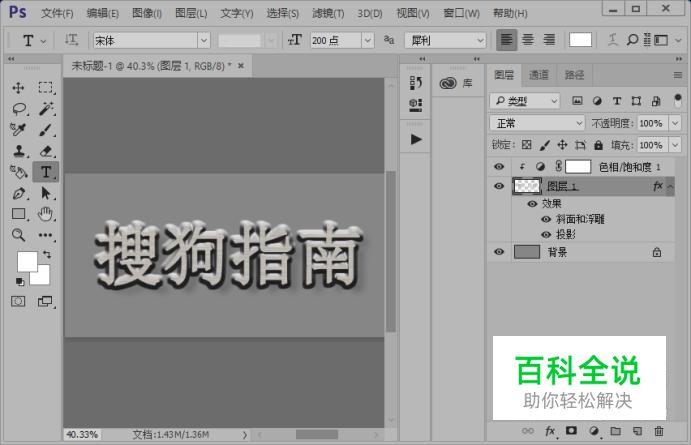Image resolution: width=691 pixels, height=445 pixels.
Task: Center align text
Action: [528, 40]
